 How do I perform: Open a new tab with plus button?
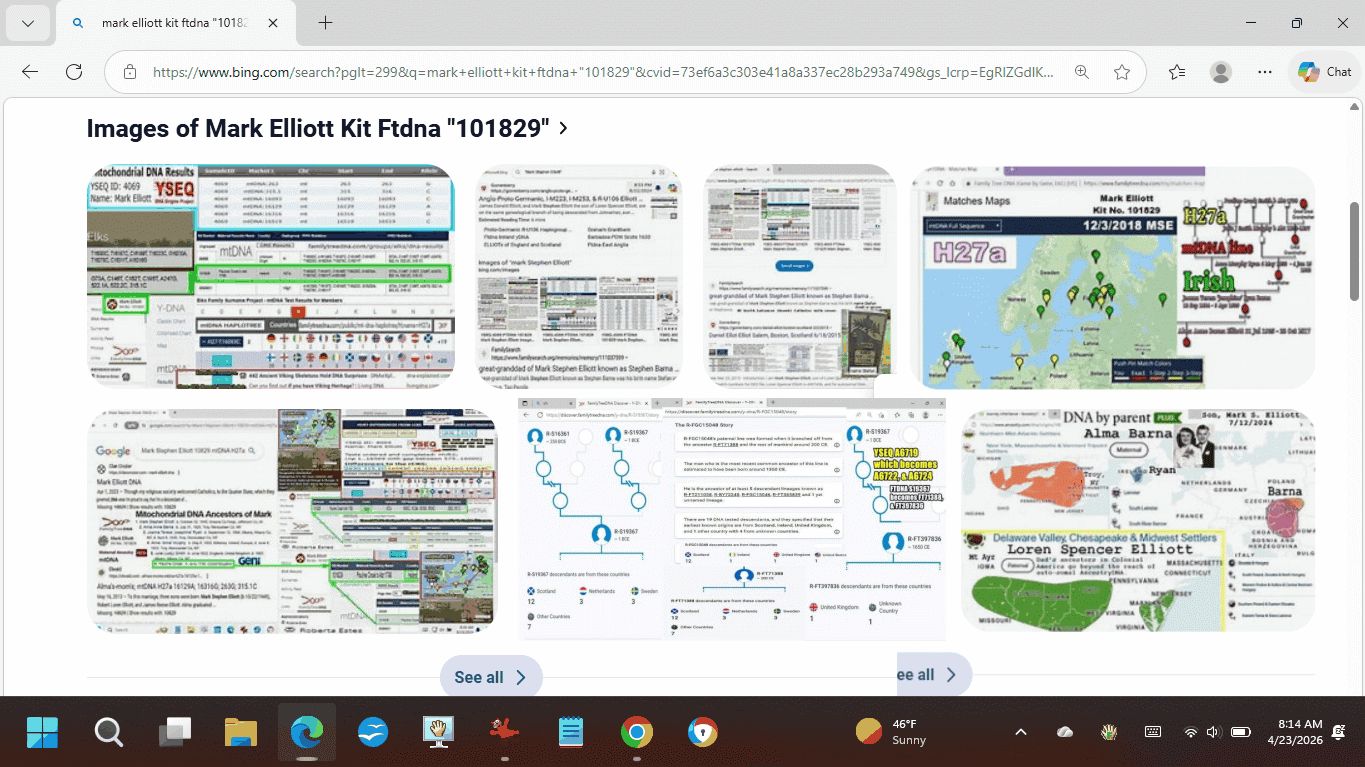pyautogui.click(x=325, y=23)
